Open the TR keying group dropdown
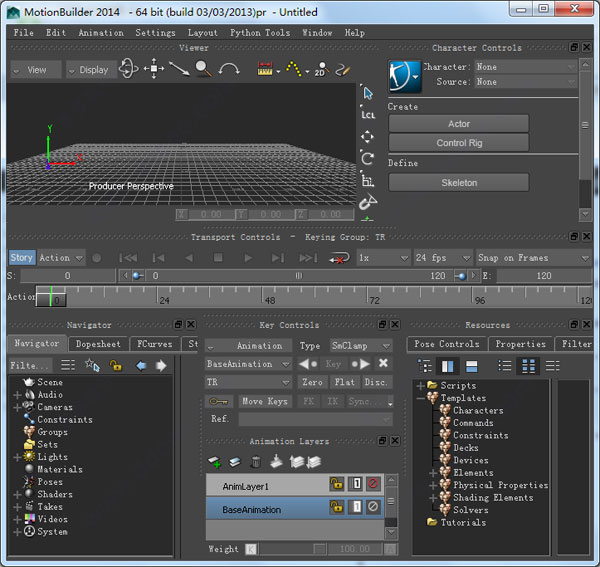The image size is (600, 567). [248, 382]
